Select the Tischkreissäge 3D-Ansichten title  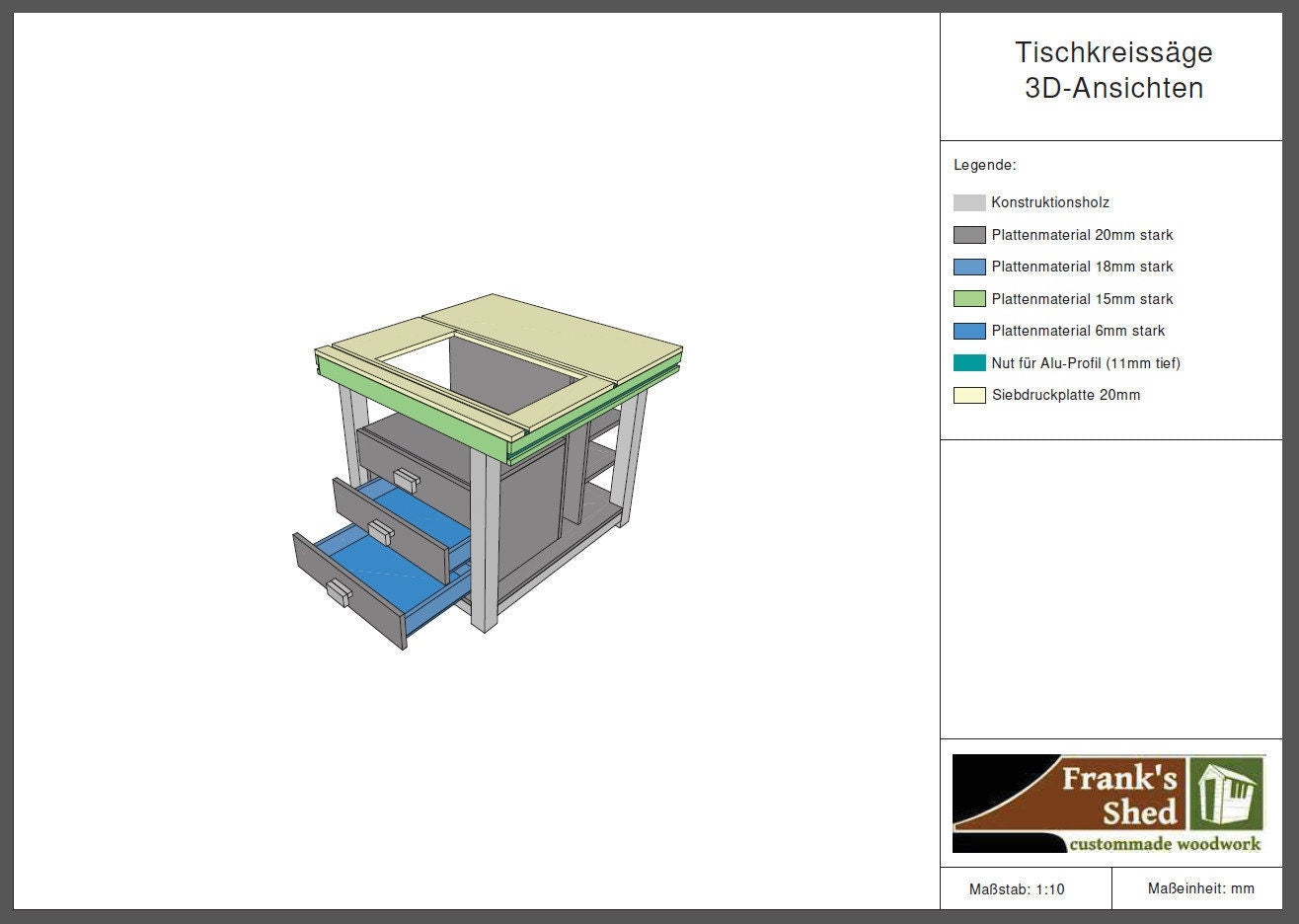pyautogui.click(x=1113, y=70)
